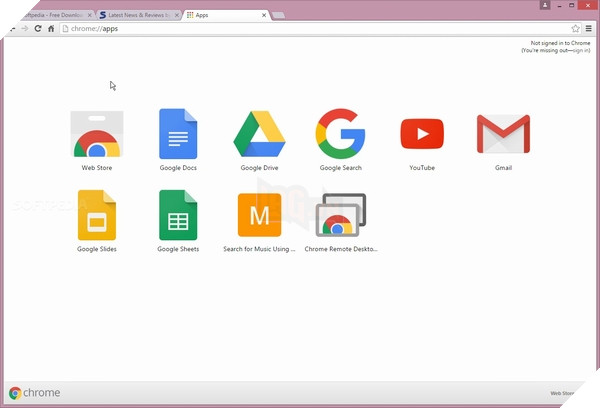Launch the Gmail app

503,134
